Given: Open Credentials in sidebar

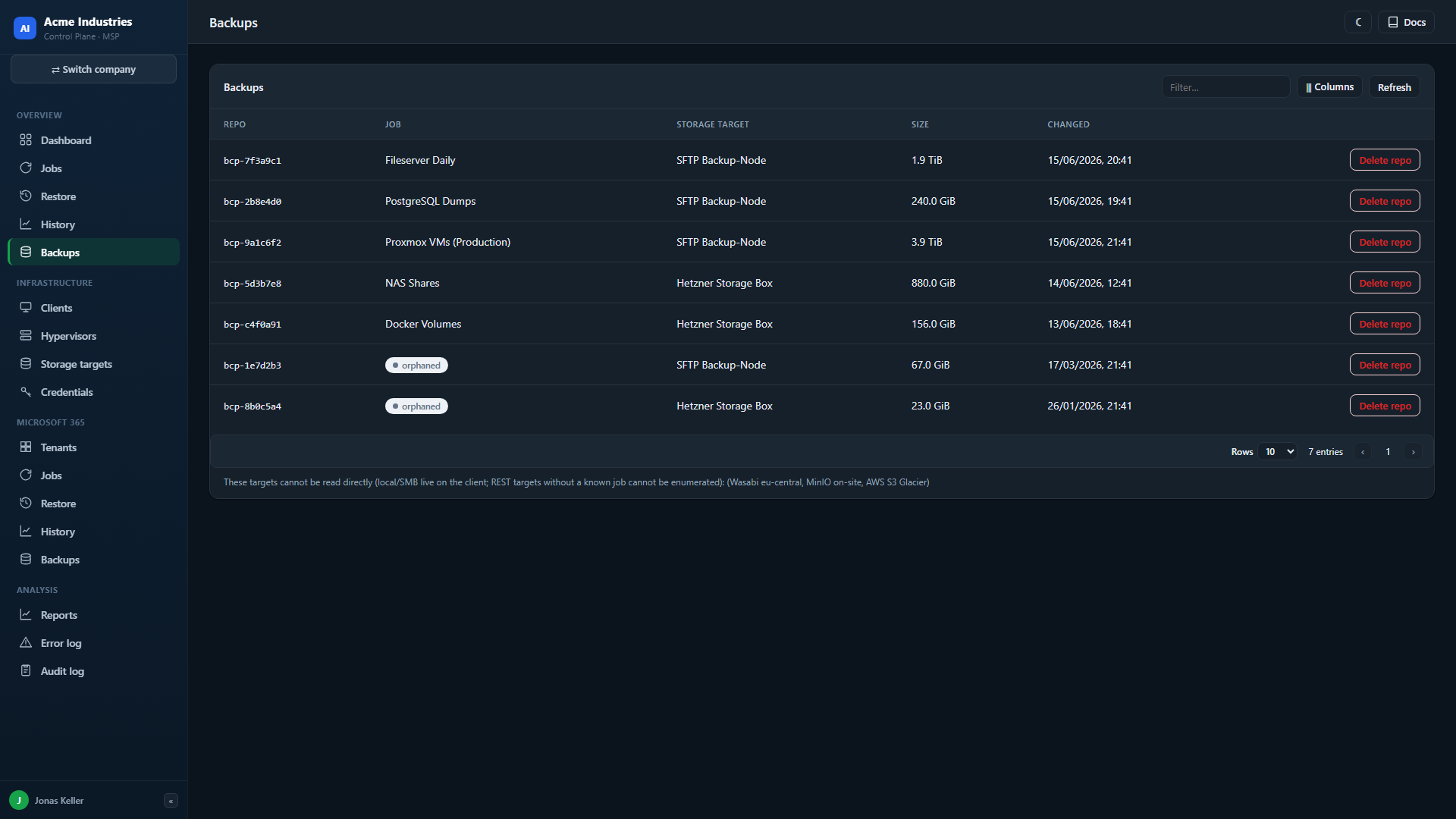Looking at the screenshot, I should 94,392.
